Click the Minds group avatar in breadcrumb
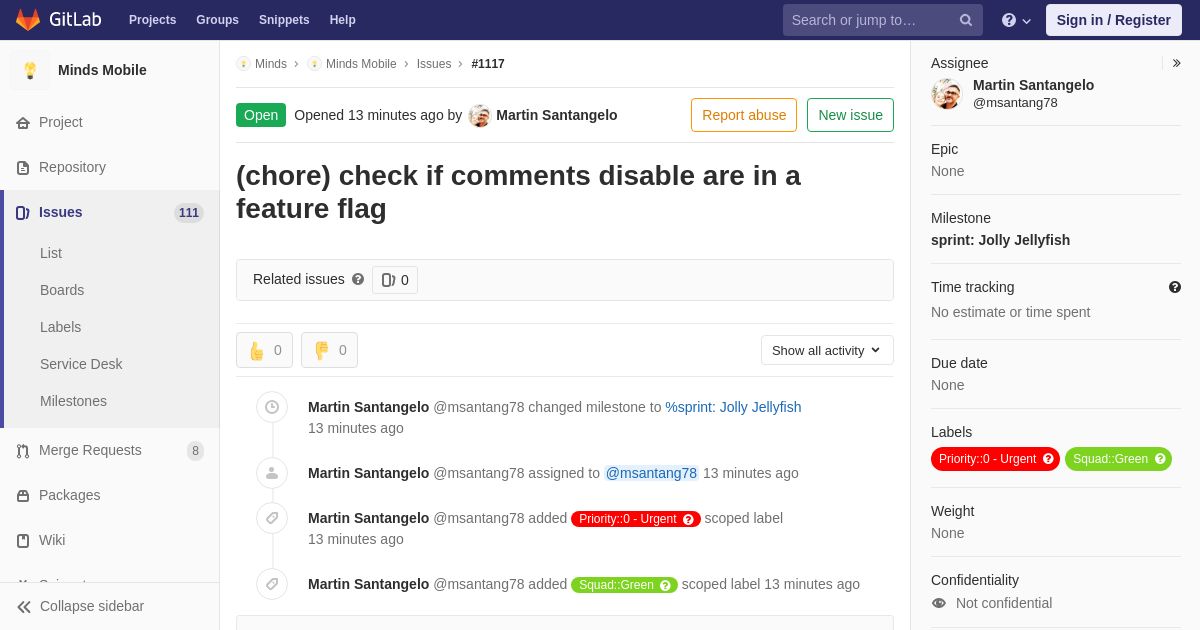 [243, 64]
